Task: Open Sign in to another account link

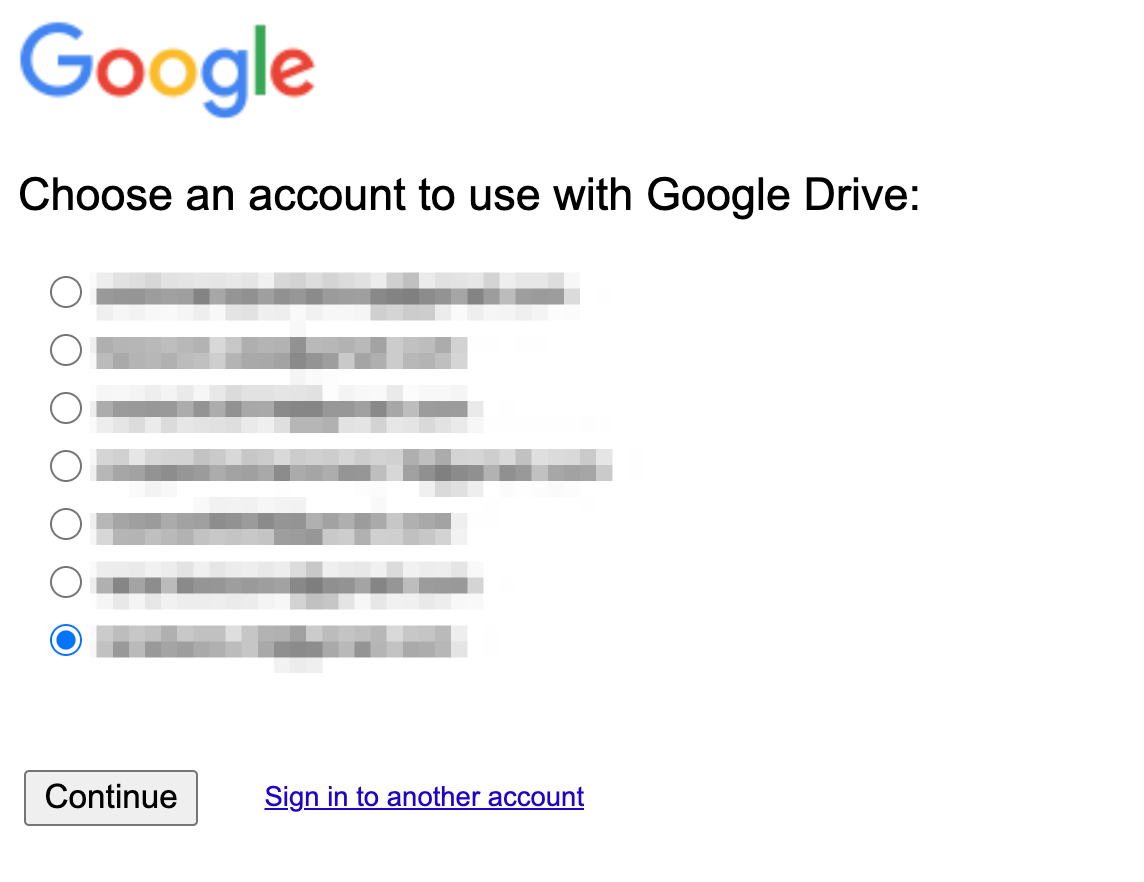Action: click(x=424, y=797)
